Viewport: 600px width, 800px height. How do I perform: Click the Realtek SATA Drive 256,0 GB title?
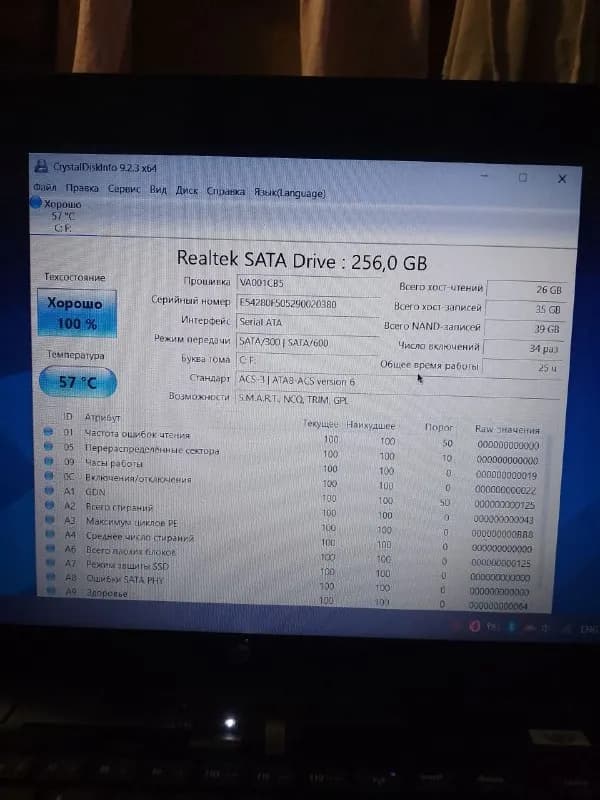[x=302, y=260]
